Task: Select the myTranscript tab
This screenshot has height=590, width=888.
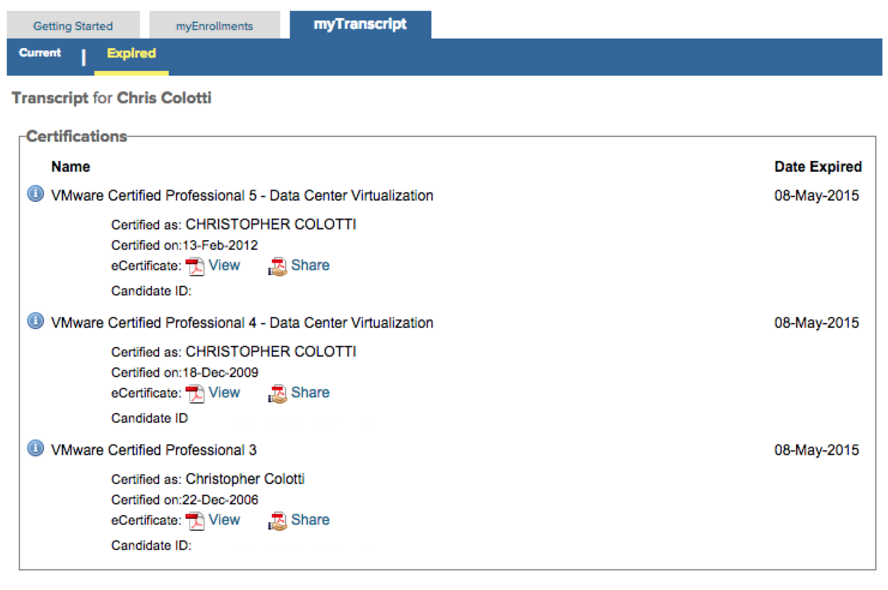Action: (360, 25)
